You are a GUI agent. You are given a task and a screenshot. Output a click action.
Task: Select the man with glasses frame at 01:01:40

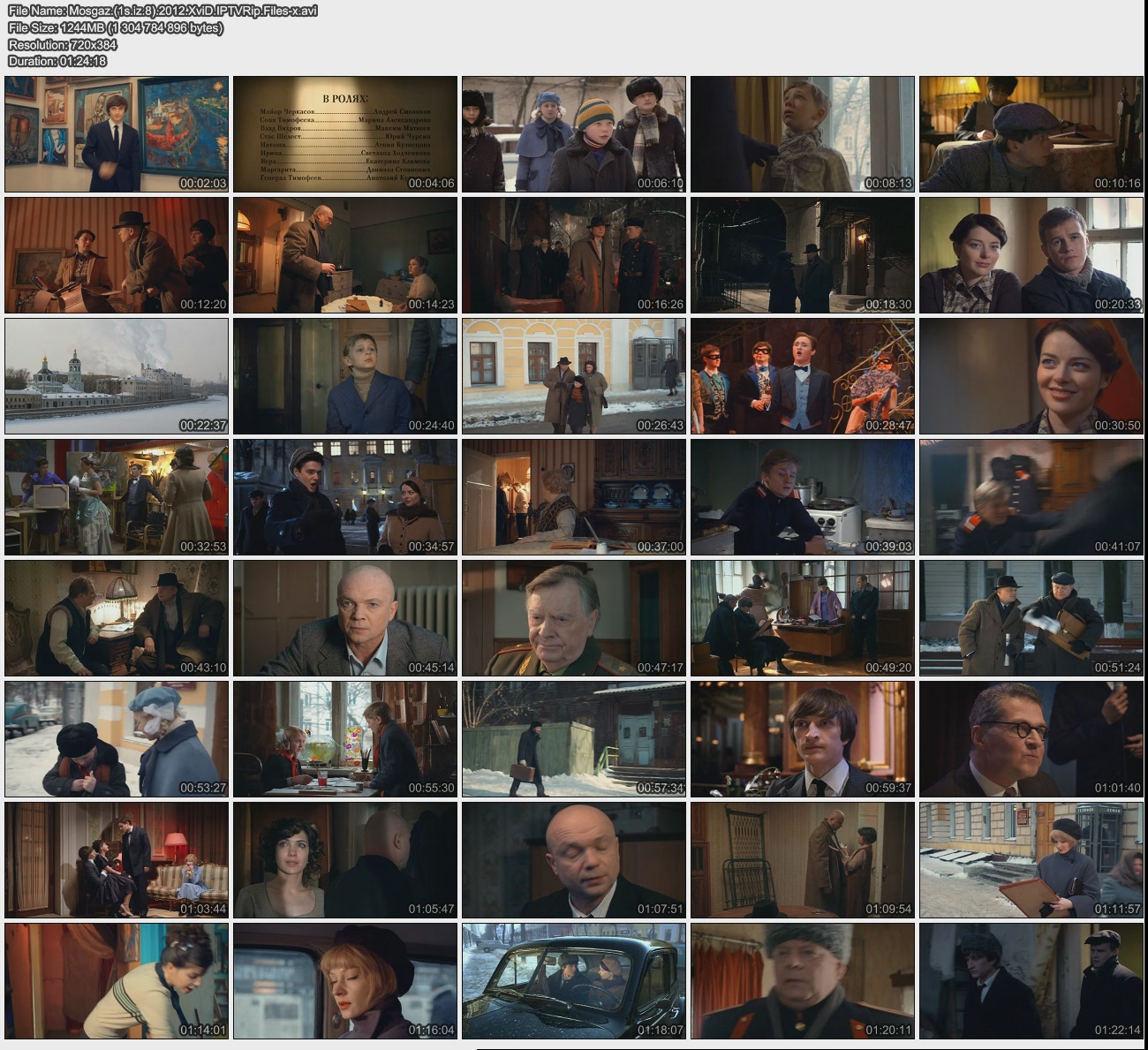[x=1031, y=739]
